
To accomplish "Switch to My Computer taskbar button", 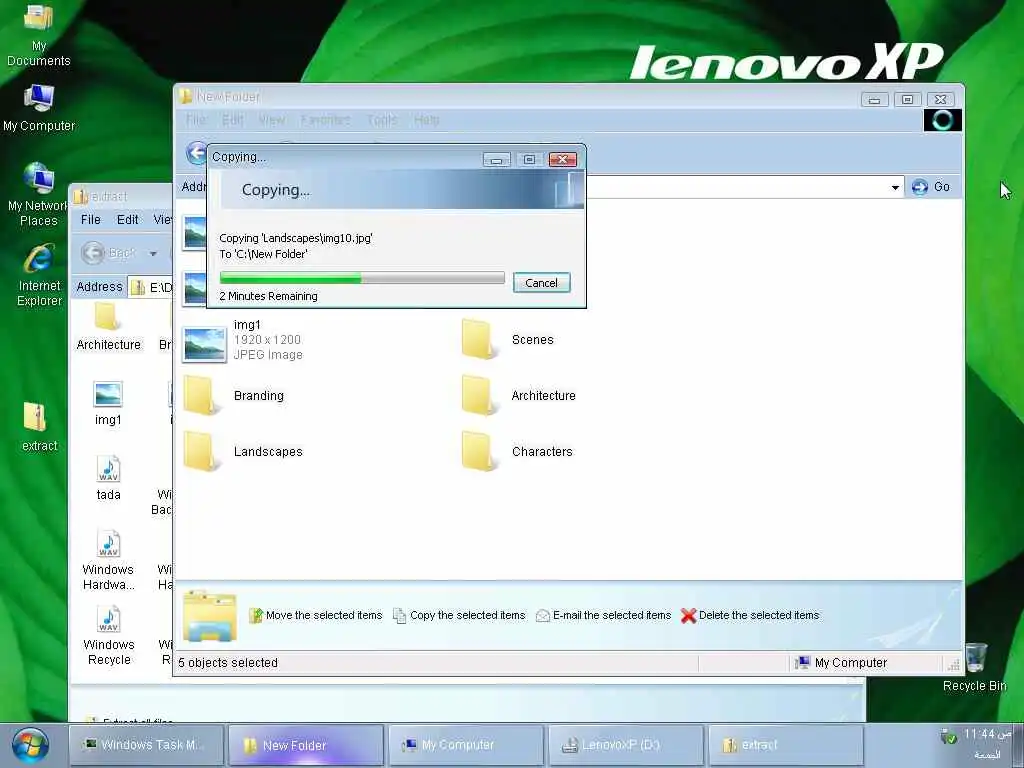I will tap(466, 744).
